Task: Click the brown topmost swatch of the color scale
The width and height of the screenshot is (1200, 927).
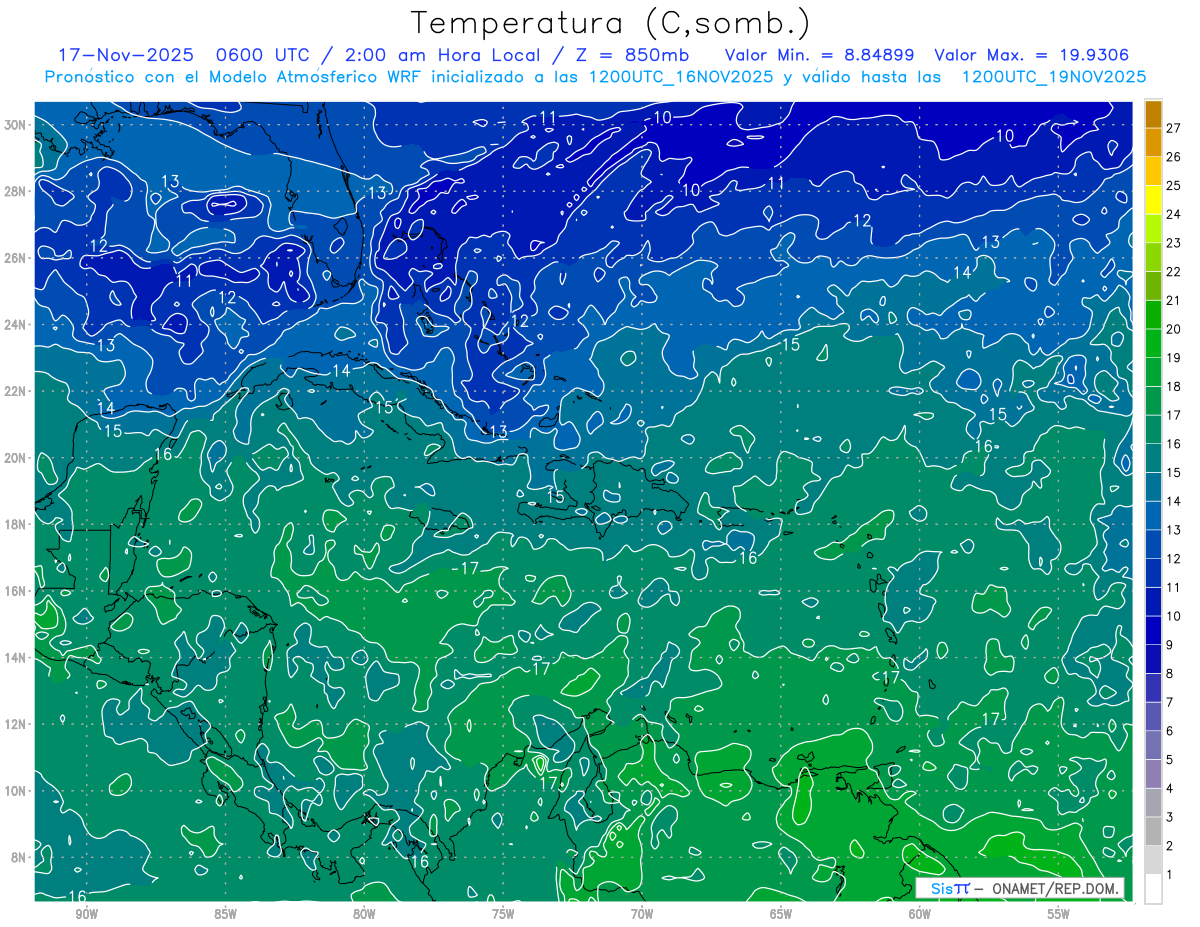Action: click(x=1154, y=113)
